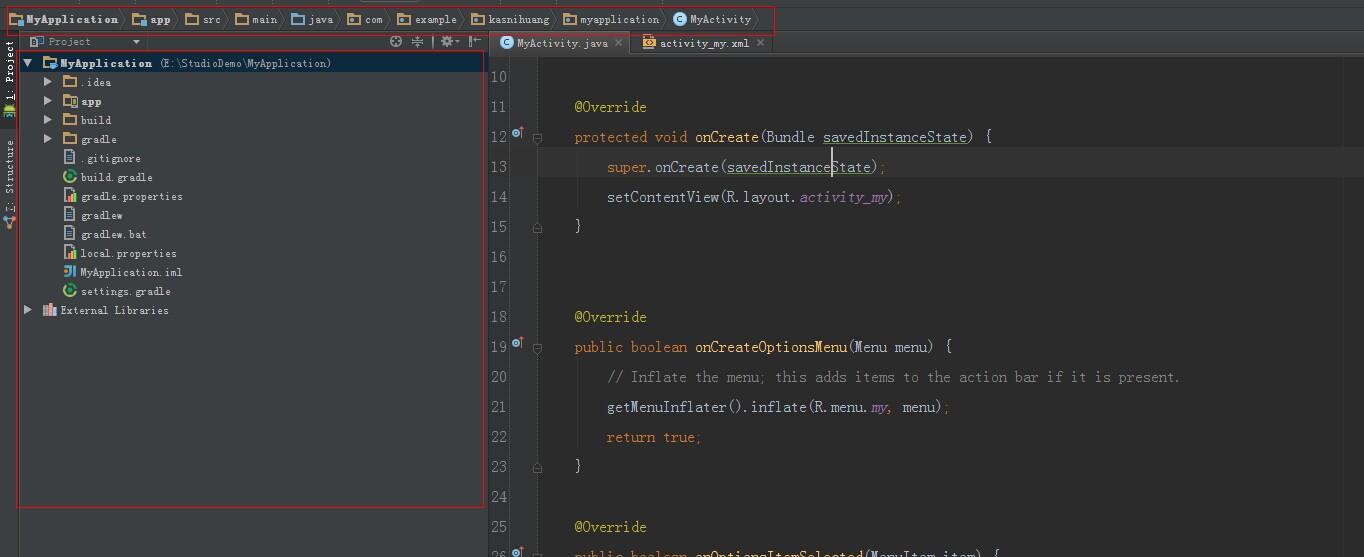Expand the gradle folder
This screenshot has width=1364, height=557.
pyautogui.click(x=48, y=139)
